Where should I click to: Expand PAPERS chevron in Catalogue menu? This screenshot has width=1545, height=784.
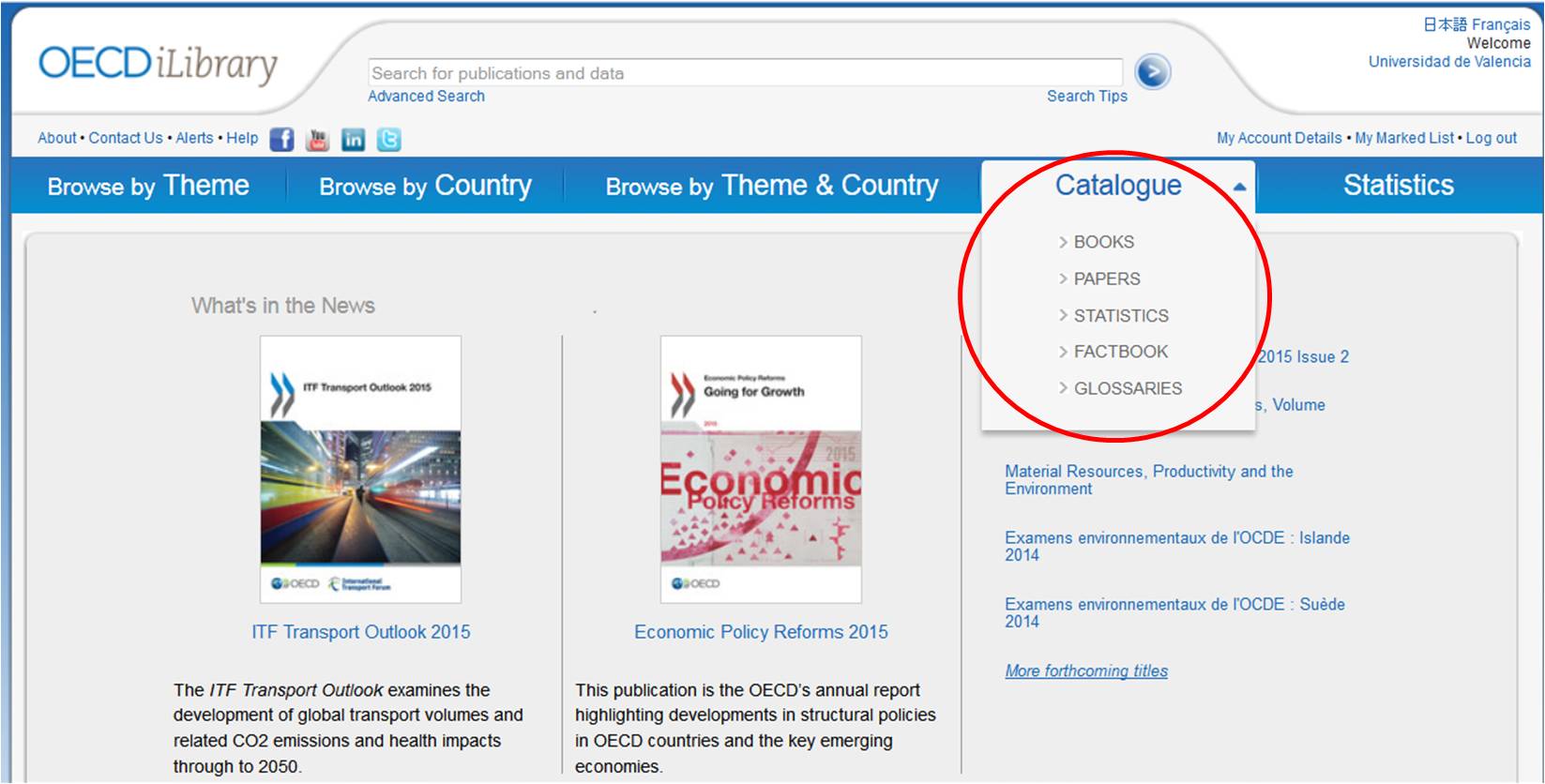coord(1063,279)
